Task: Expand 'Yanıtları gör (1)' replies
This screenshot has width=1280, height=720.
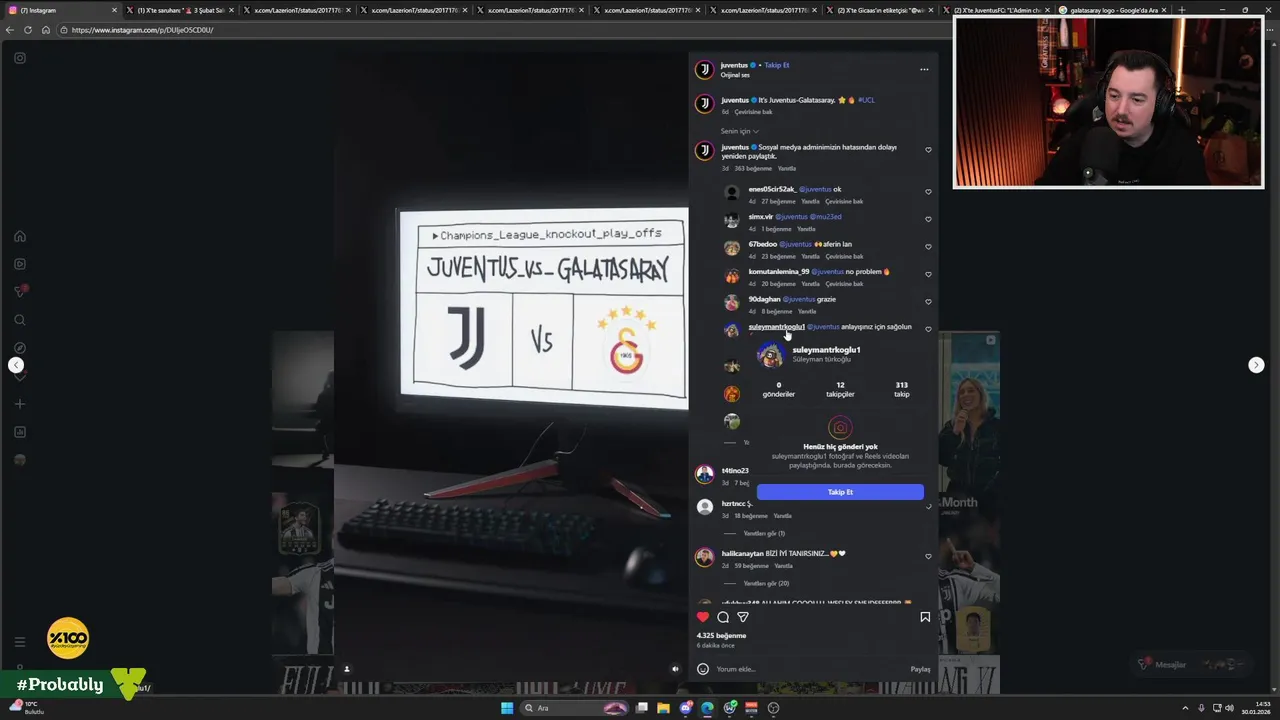Action: 764,533
